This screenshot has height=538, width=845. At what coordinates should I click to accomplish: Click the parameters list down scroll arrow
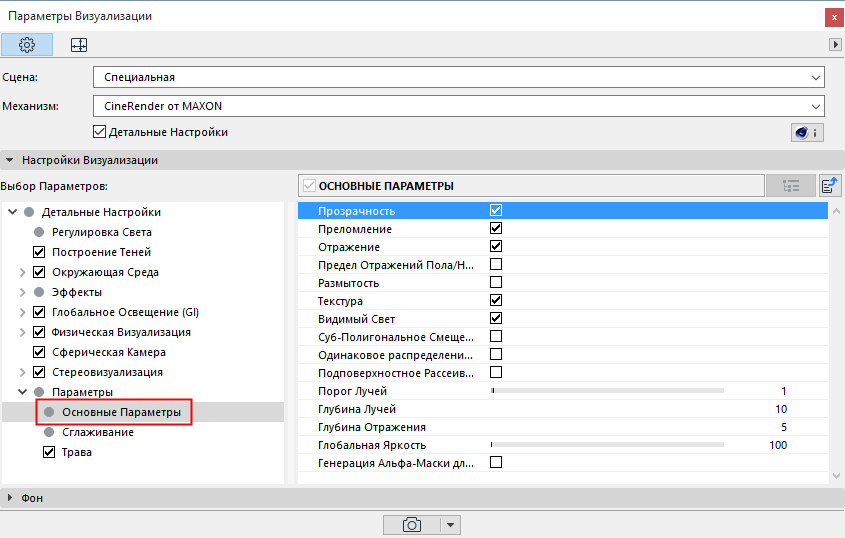[836, 475]
